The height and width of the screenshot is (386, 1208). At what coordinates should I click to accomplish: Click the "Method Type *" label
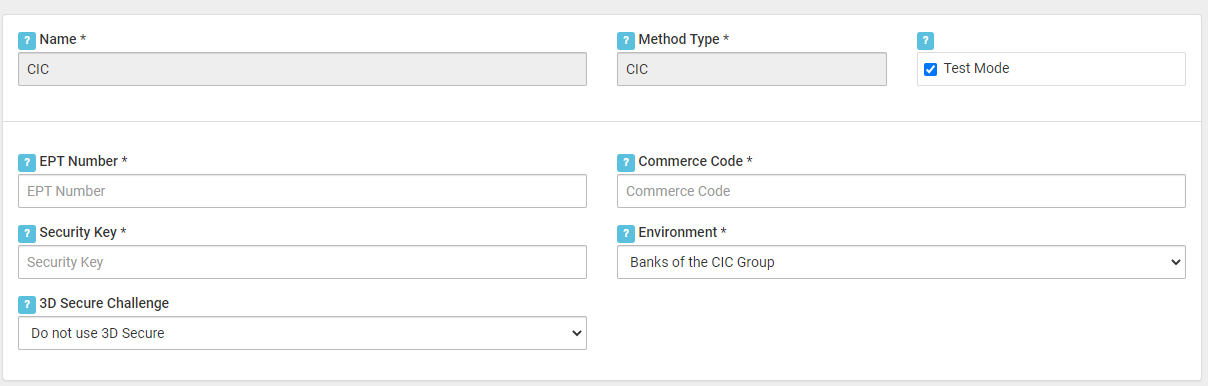684,39
